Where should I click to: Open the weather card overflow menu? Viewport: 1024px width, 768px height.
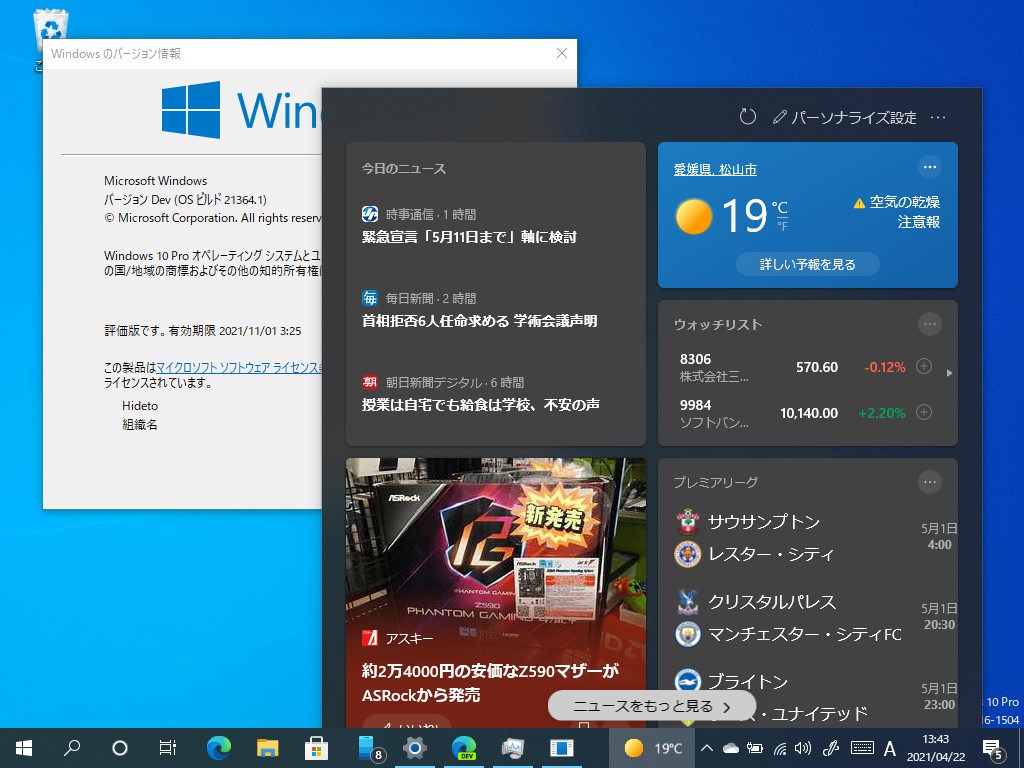point(930,167)
